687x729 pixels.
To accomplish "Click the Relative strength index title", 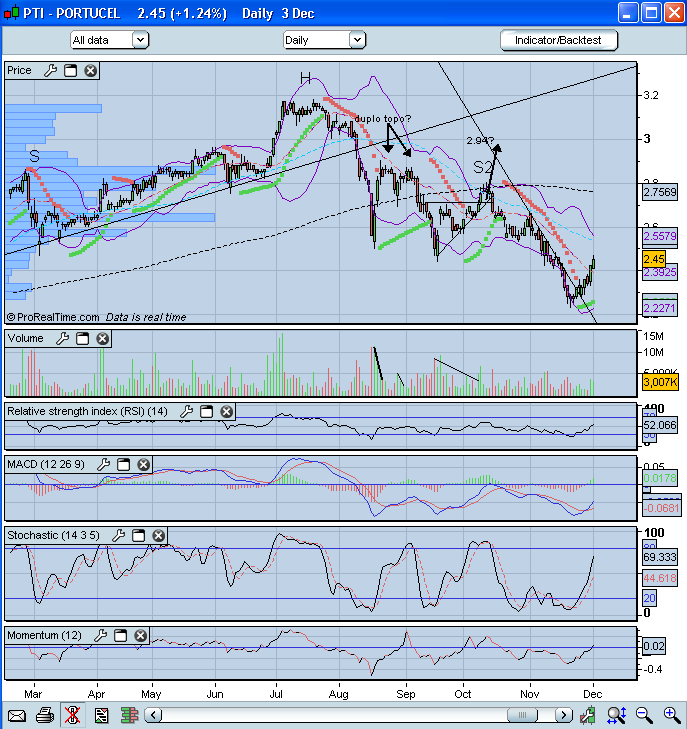I will point(87,411).
